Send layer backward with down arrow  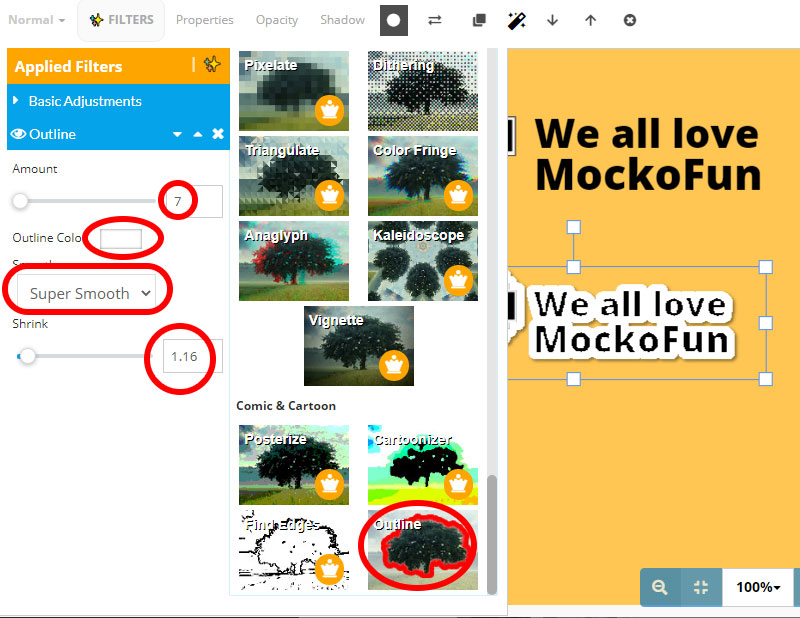pos(552,20)
